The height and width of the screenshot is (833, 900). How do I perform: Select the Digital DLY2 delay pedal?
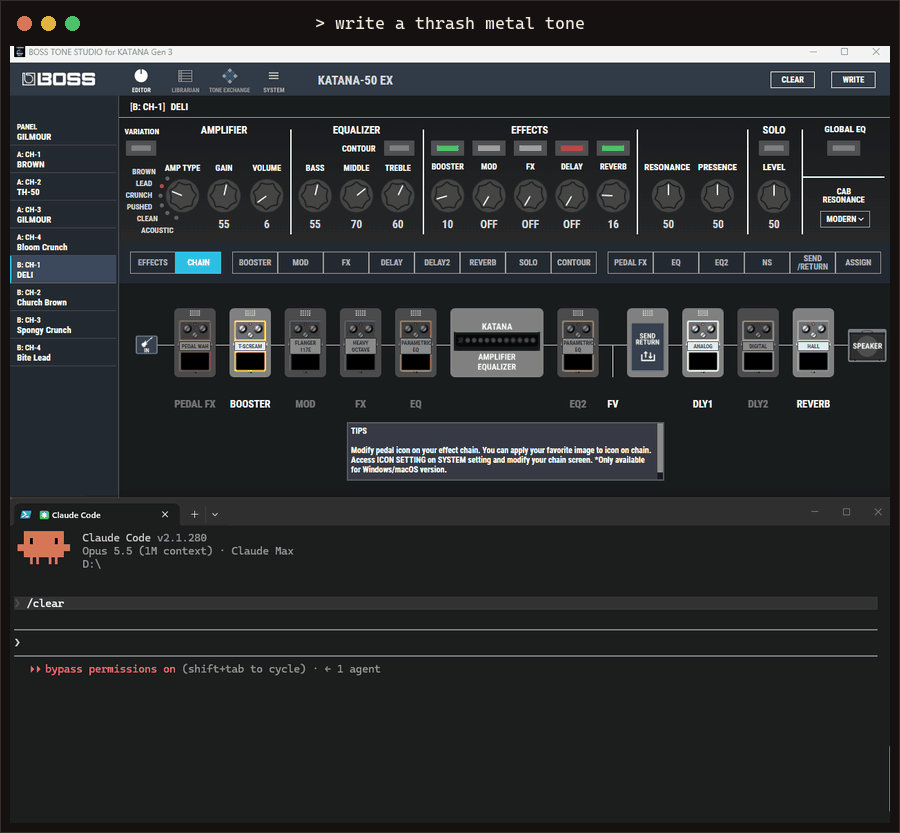tap(758, 343)
